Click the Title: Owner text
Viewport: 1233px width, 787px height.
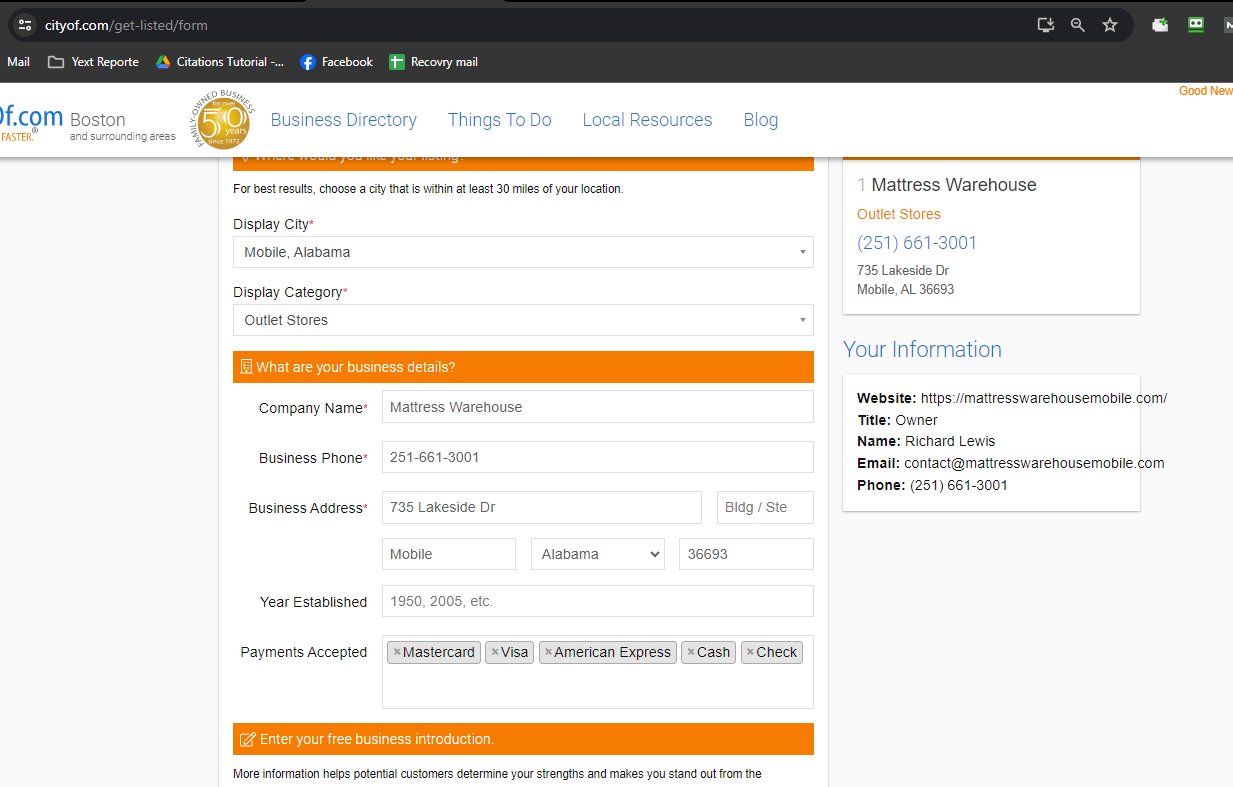coord(897,420)
